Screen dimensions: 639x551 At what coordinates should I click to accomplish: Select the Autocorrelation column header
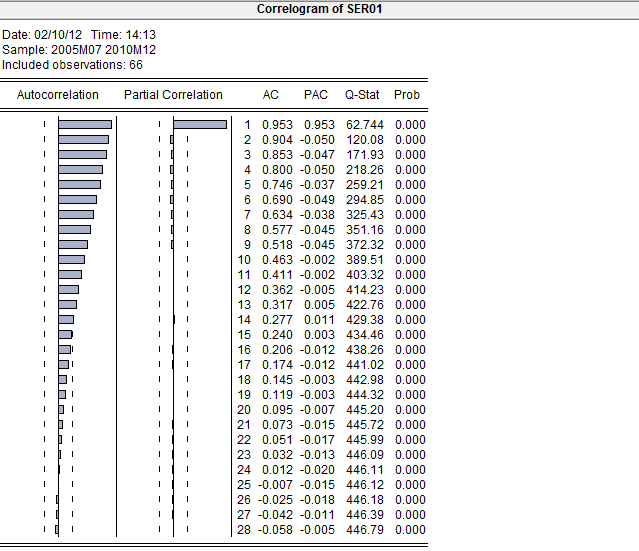coord(58,95)
